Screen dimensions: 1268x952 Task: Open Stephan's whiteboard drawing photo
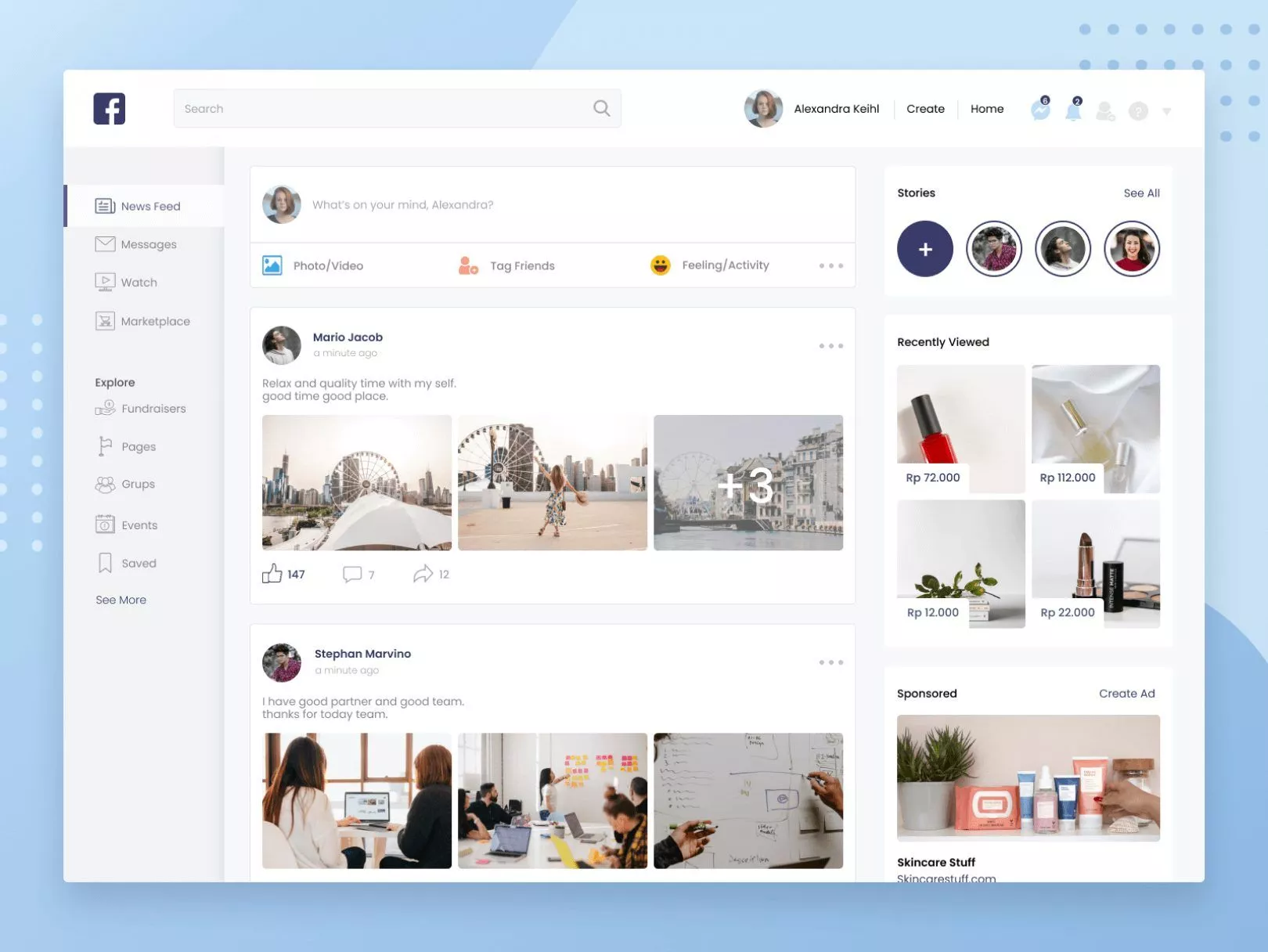tap(748, 800)
